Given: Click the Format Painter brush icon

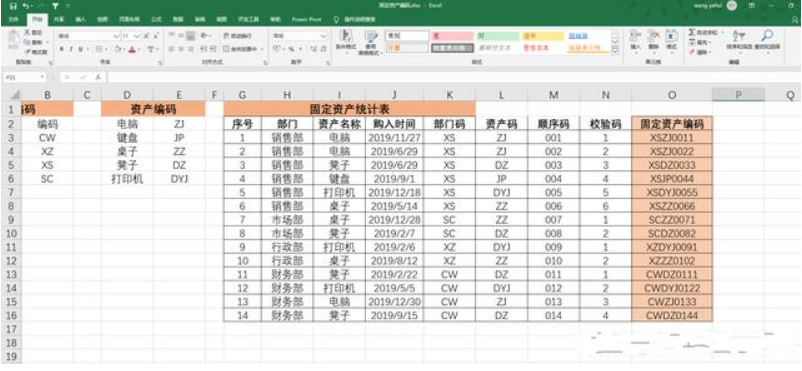Looking at the screenshot, I should tap(27, 52).
